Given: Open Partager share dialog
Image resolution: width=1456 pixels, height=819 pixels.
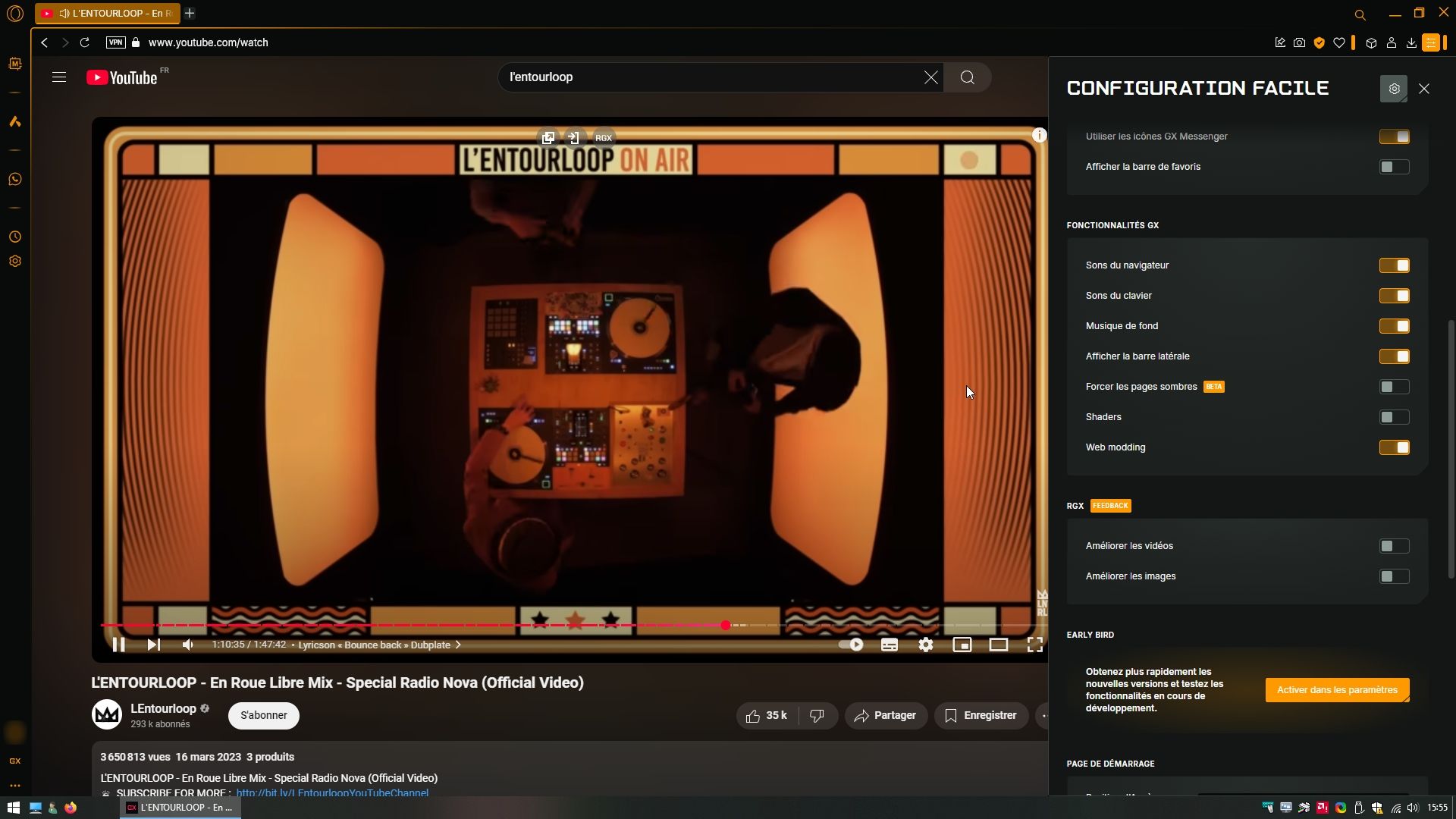Looking at the screenshot, I should [x=886, y=716].
